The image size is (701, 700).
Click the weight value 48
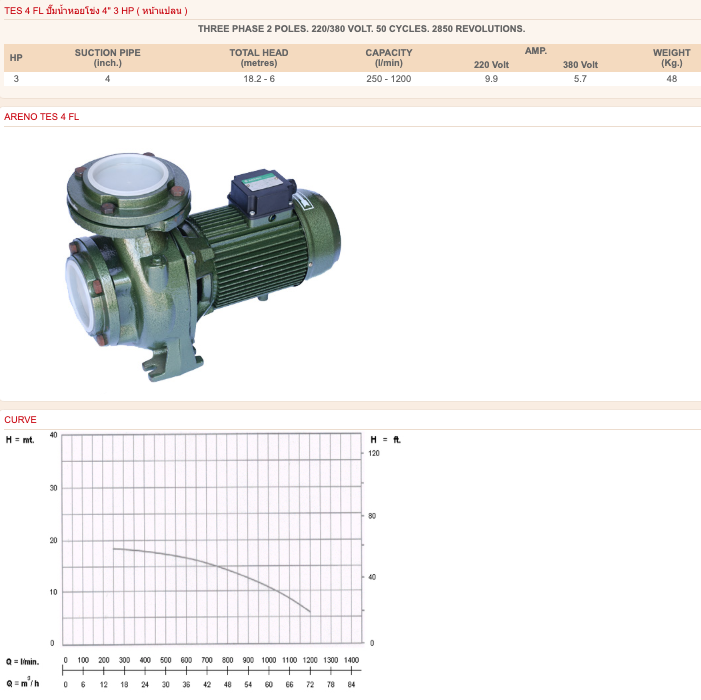(x=671, y=79)
